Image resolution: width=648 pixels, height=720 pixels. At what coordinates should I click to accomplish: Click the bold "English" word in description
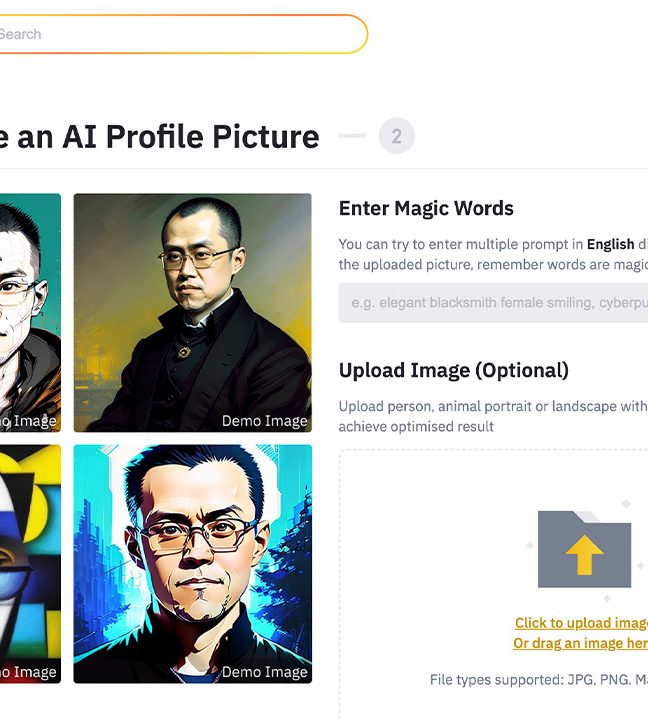(610, 244)
